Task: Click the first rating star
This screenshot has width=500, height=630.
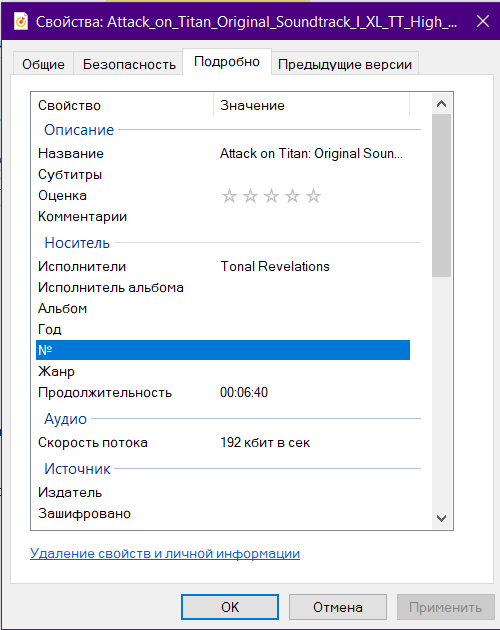Action: [230, 196]
